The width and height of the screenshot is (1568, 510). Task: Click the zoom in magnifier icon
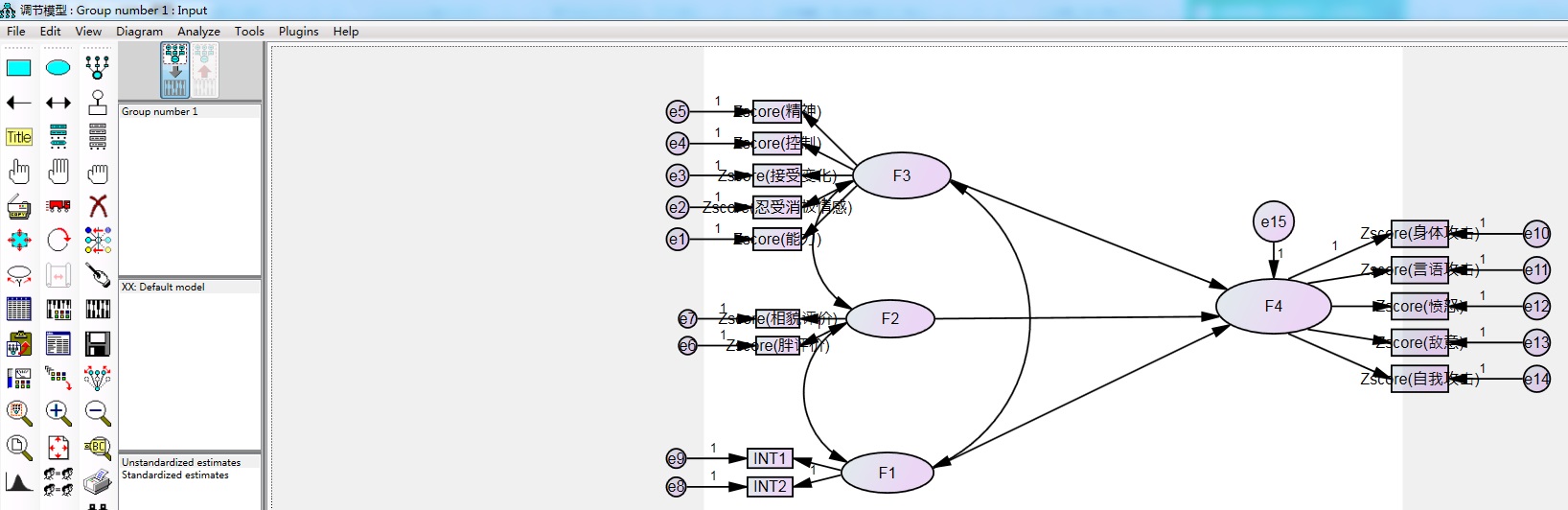coord(58,413)
